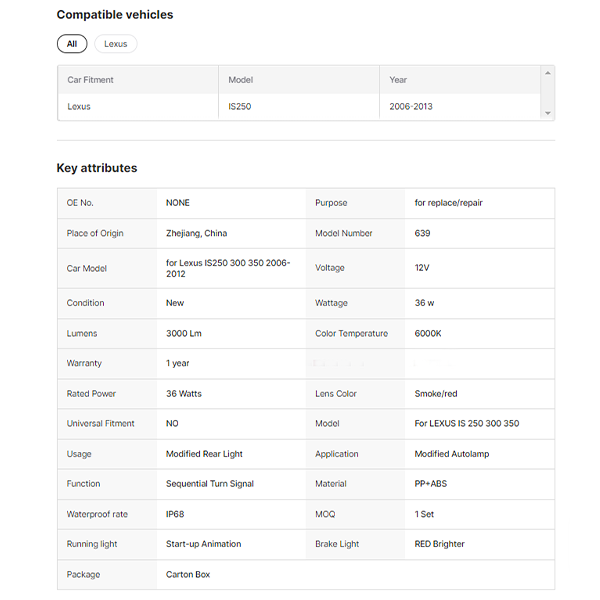Image resolution: width=600 pixels, height=600 pixels.
Task: Click the Zhejiang, China origin value
Action: (x=196, y=233)
